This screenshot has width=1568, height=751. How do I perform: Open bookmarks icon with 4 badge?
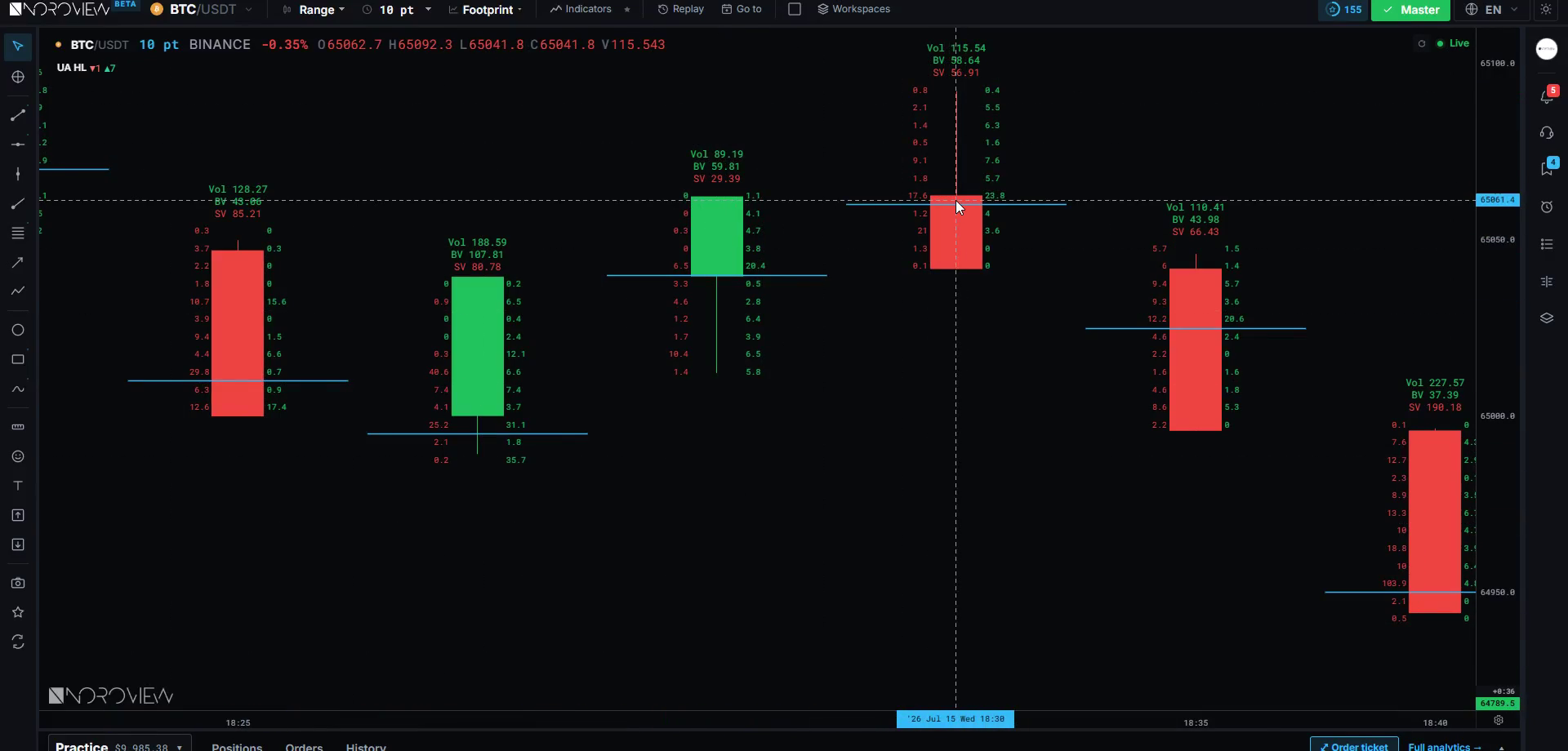tap(1547, 168)
